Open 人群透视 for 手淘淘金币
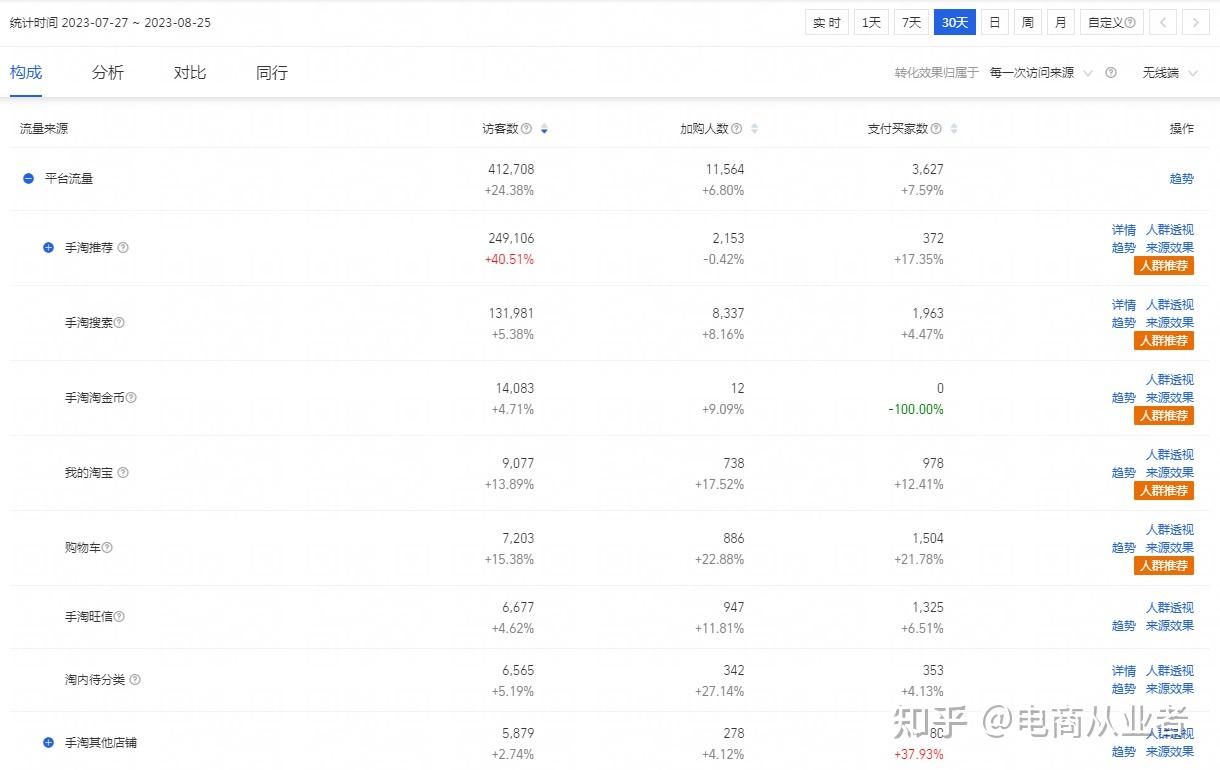Screen dimensions: 1220x770 1169,380
